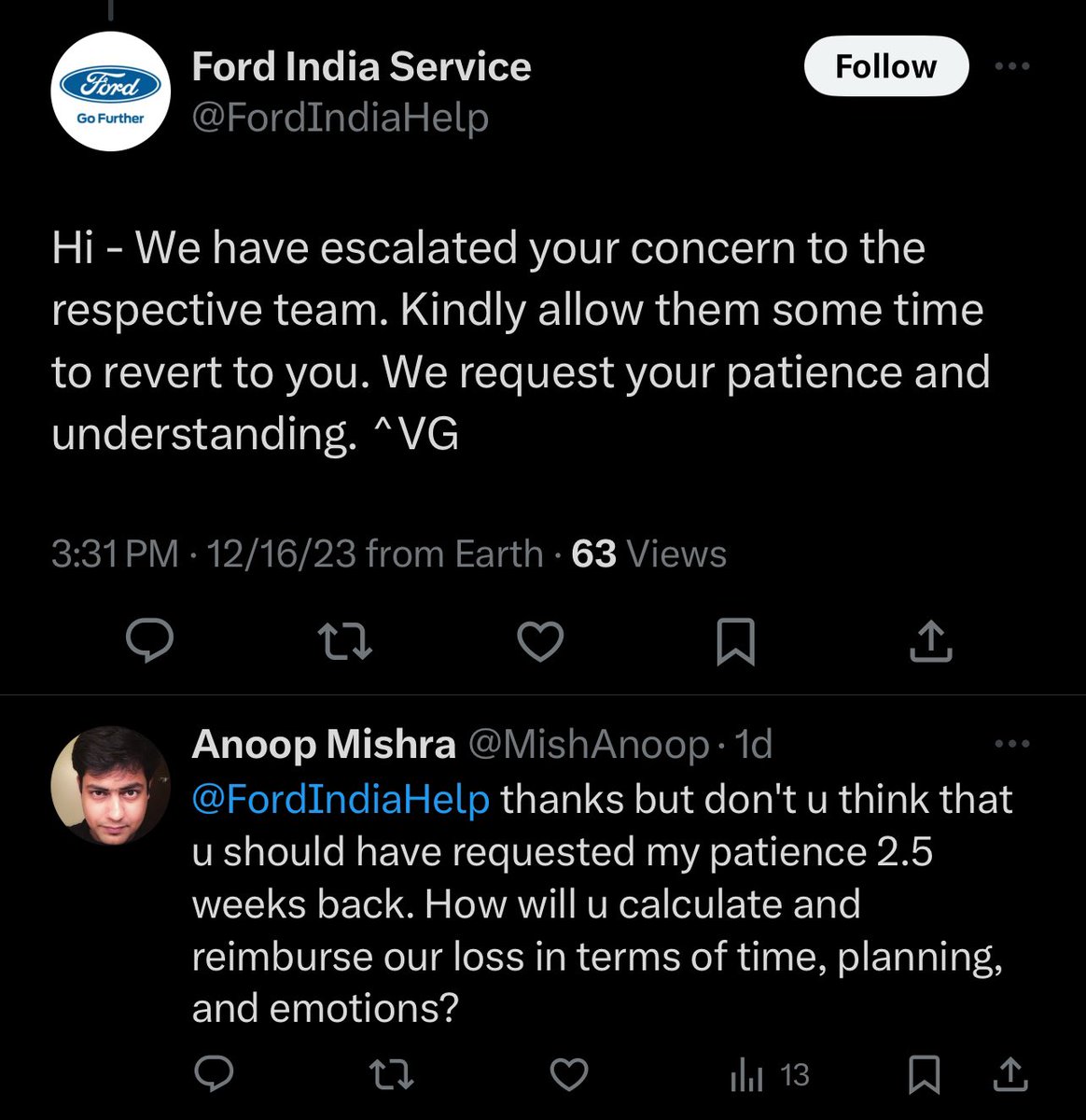Image resolution: width=1086 pixels, height=1120 pixels.
Task: Reply to Anoop Mishra's comment
Action: [215, 1075]
